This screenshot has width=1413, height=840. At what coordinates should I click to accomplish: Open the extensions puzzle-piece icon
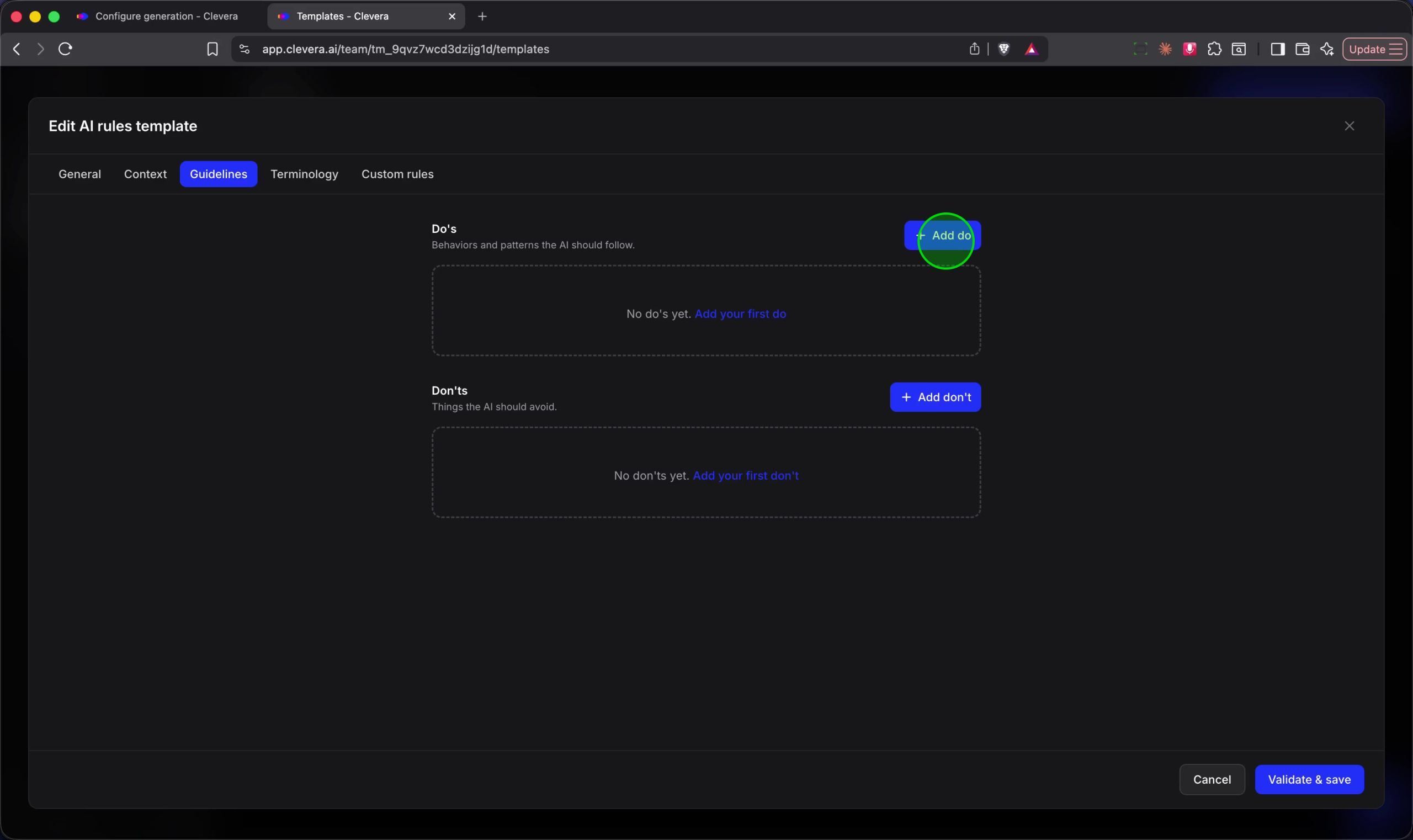click(x=1214, y=49)
